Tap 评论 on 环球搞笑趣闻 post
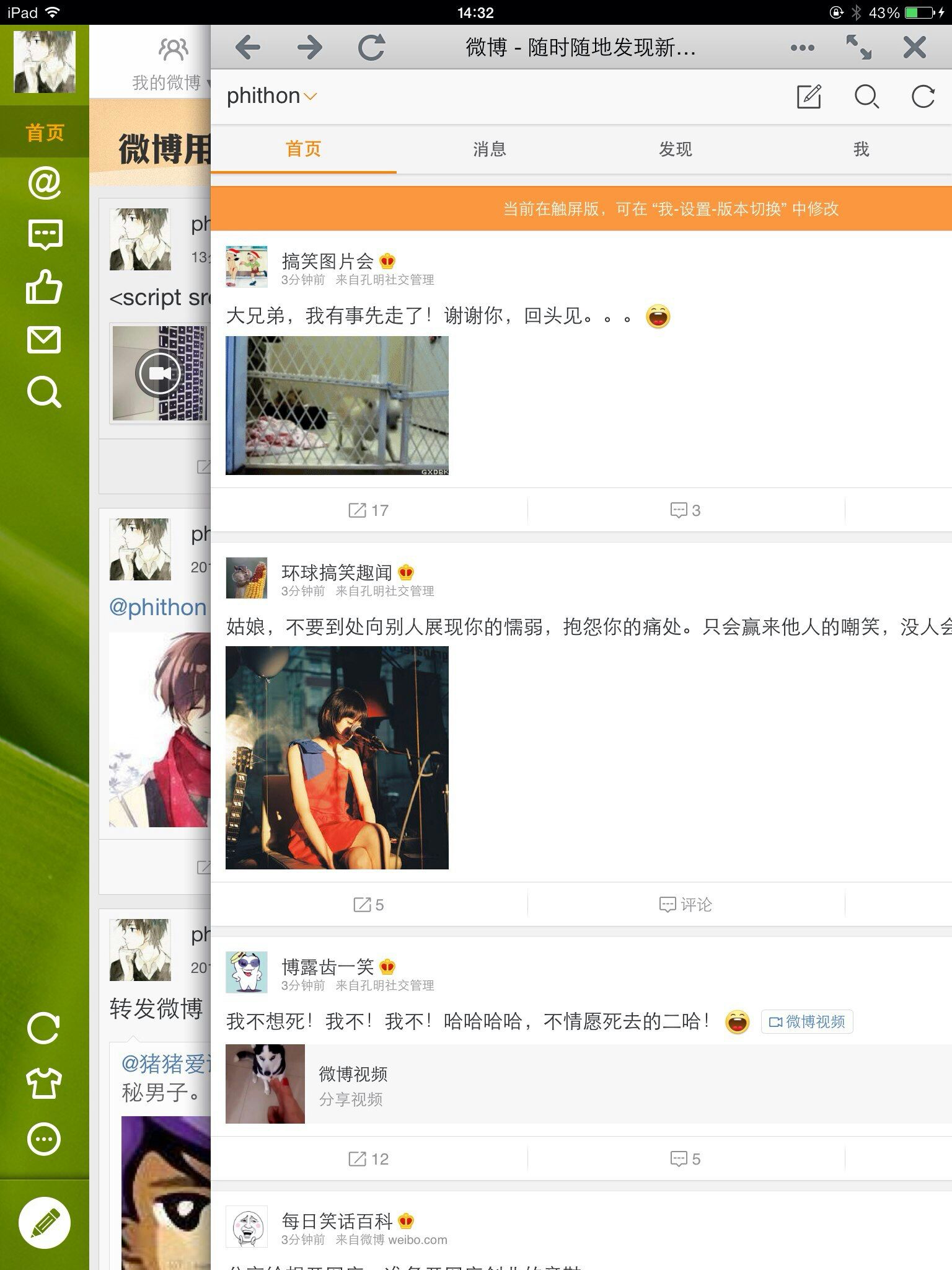Screen dimensions: 952x1270 685,905
